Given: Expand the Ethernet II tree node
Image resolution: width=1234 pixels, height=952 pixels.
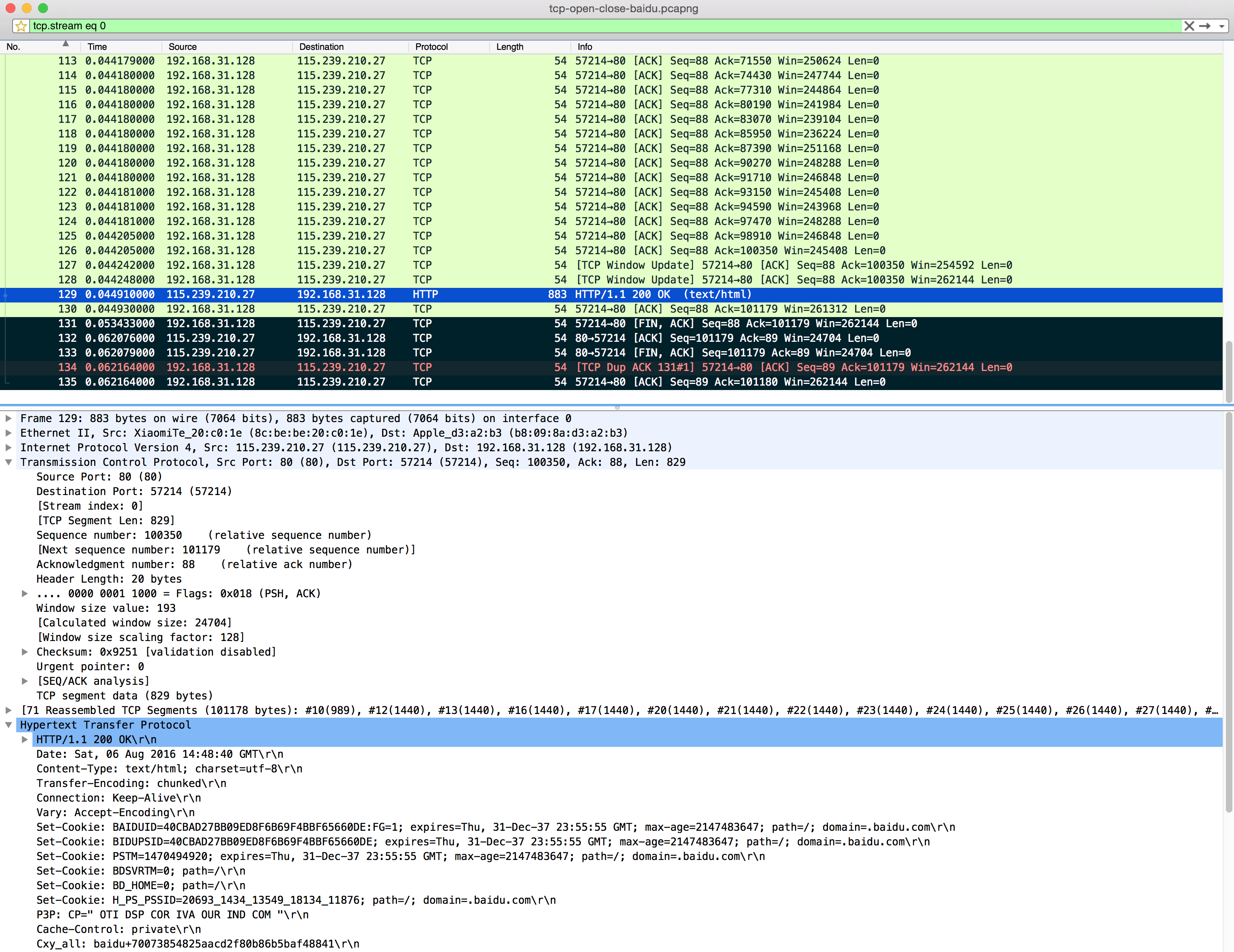Looking at the screenshot, I should tap(9, 433).
